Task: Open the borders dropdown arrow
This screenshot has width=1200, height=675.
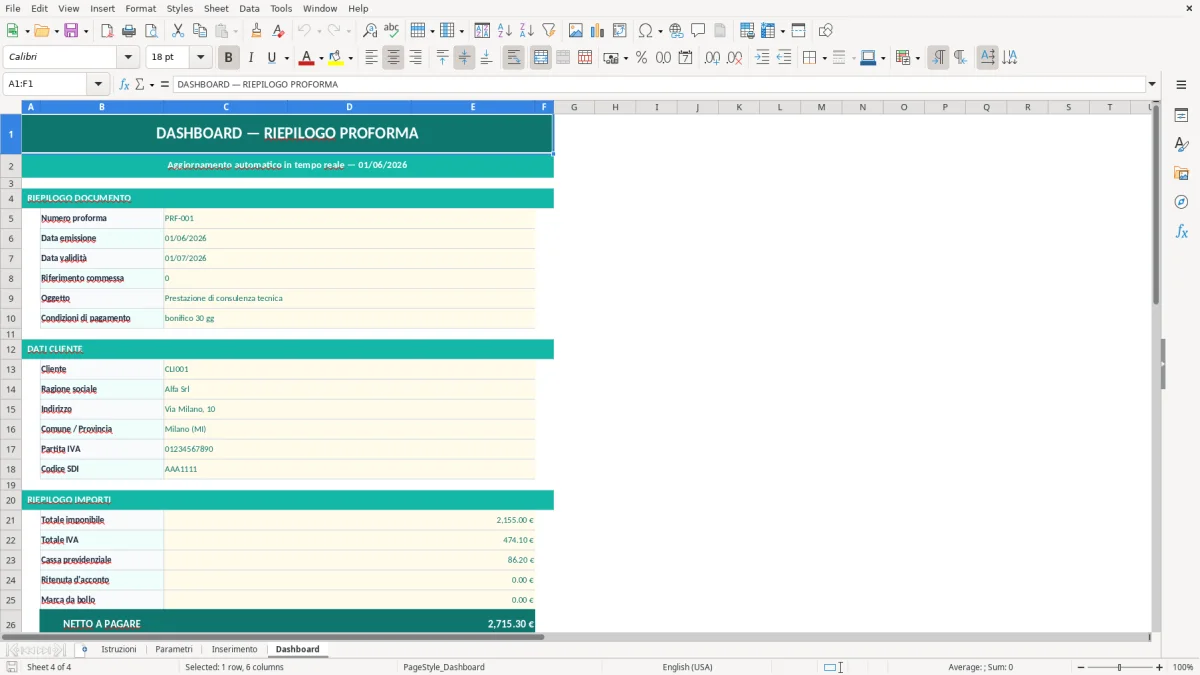Action: (x=823, y=58)
